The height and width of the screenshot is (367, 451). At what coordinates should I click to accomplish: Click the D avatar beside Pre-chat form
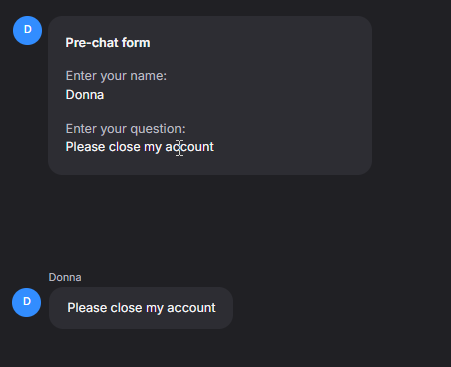(x=27, y=30)
